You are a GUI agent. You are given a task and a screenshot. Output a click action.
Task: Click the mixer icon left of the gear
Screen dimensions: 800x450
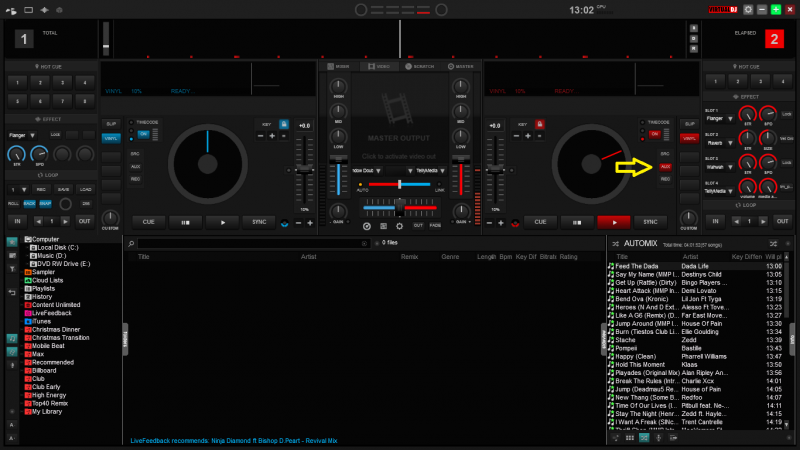tap(383, 226)
